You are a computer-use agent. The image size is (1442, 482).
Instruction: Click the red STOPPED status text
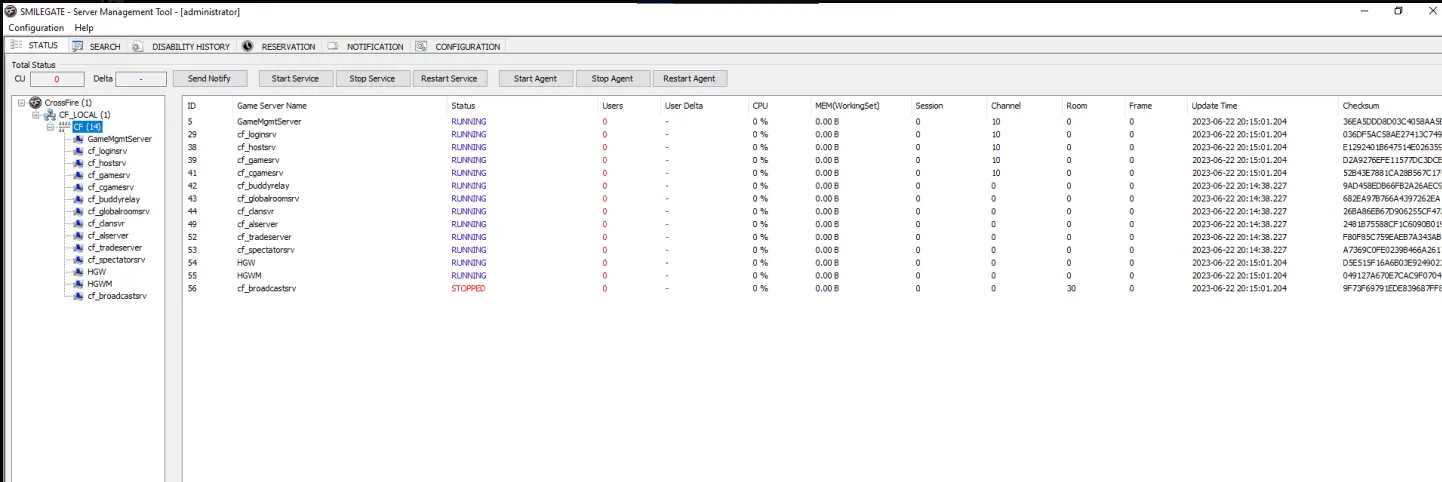468,288
